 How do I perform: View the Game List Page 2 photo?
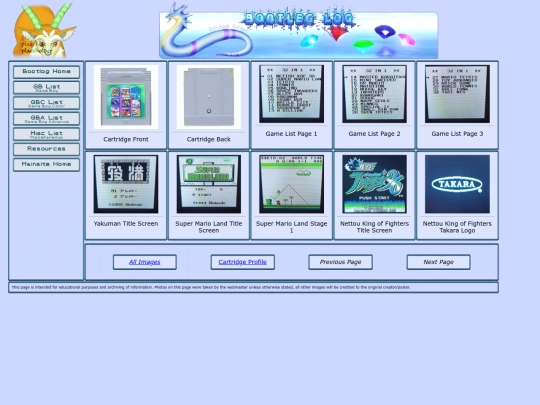click(x=374, y=94)
